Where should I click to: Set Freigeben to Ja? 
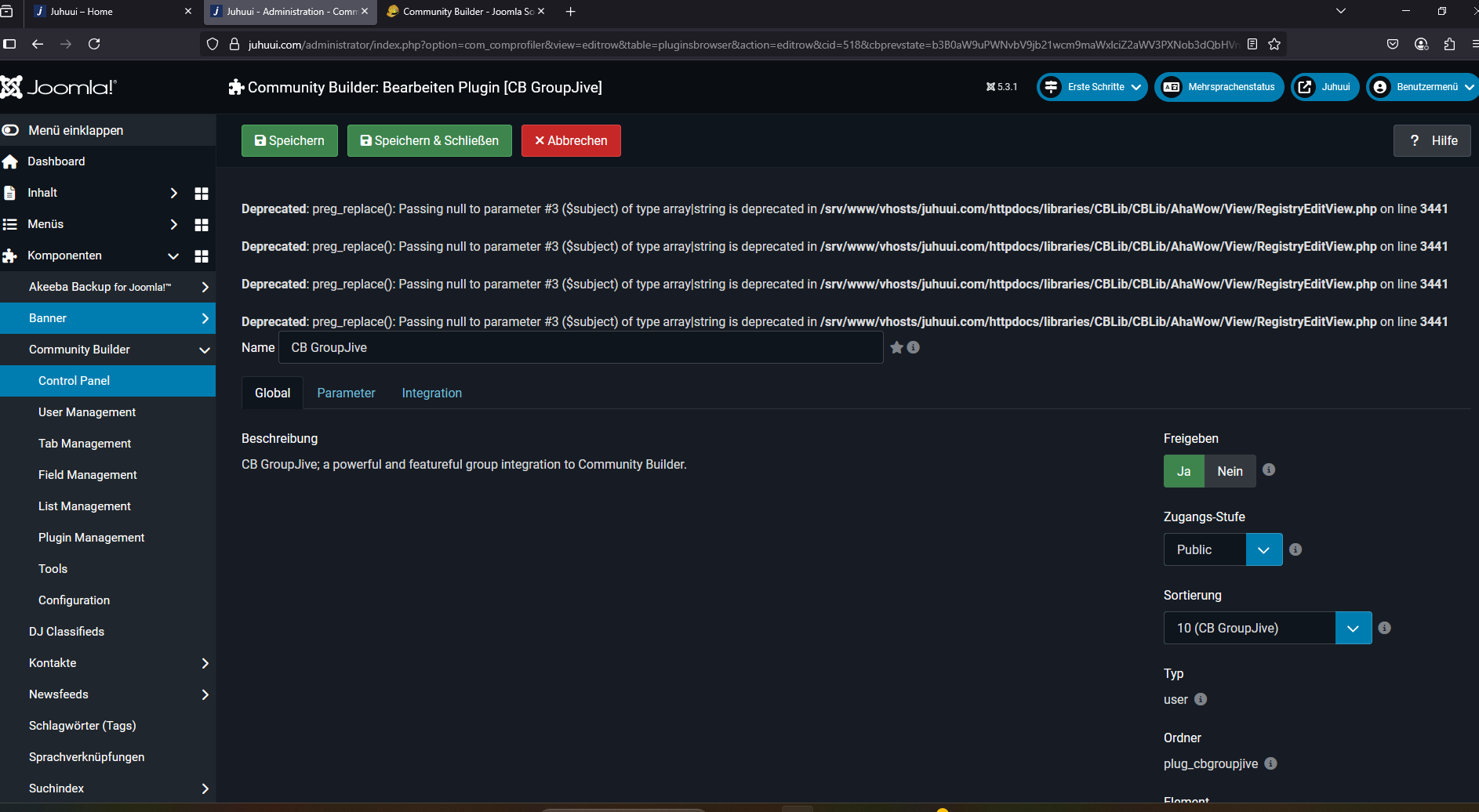(1184, 471)
